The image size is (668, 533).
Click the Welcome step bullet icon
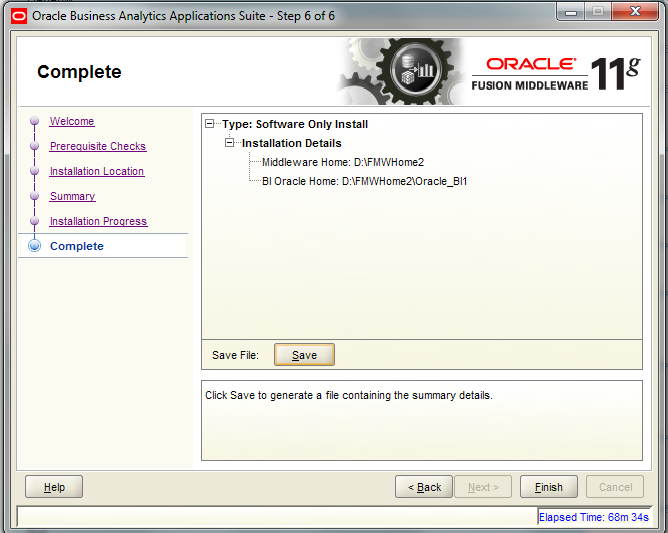pyautogui.click(x=35, y=121)
